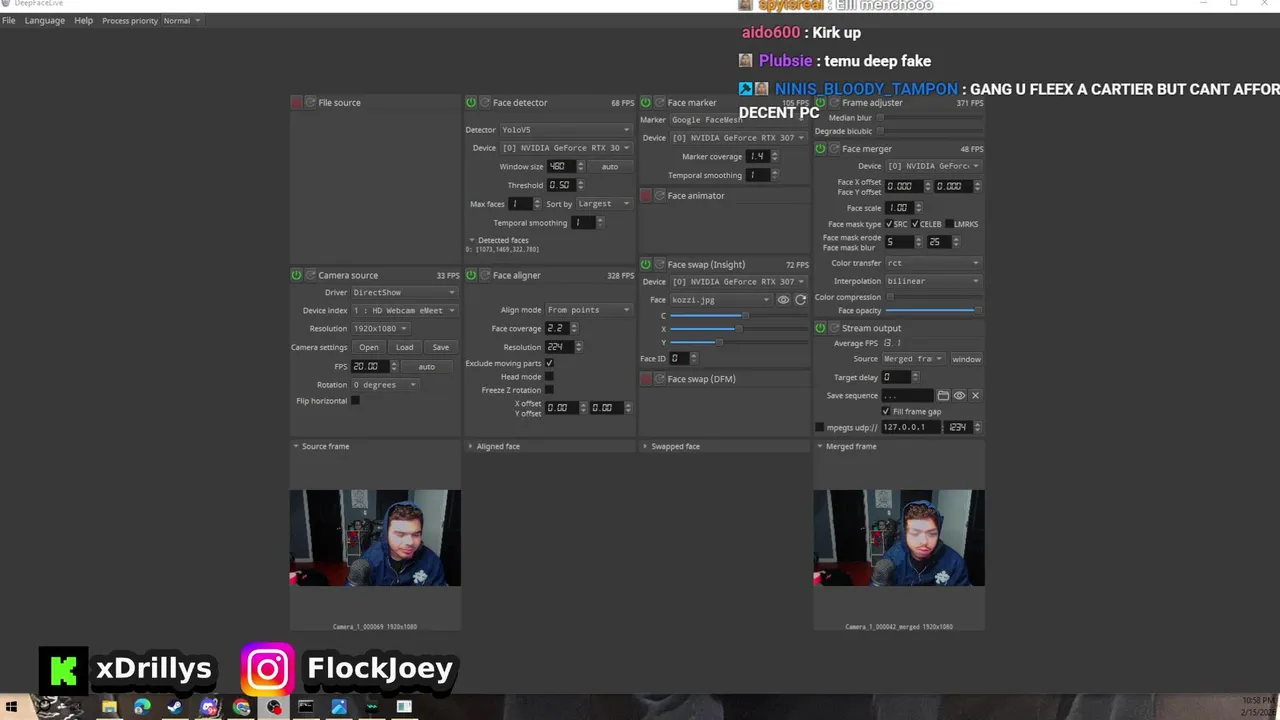Uncheck Fill frame gap
1280x720 pixels.
pos(886,411)
